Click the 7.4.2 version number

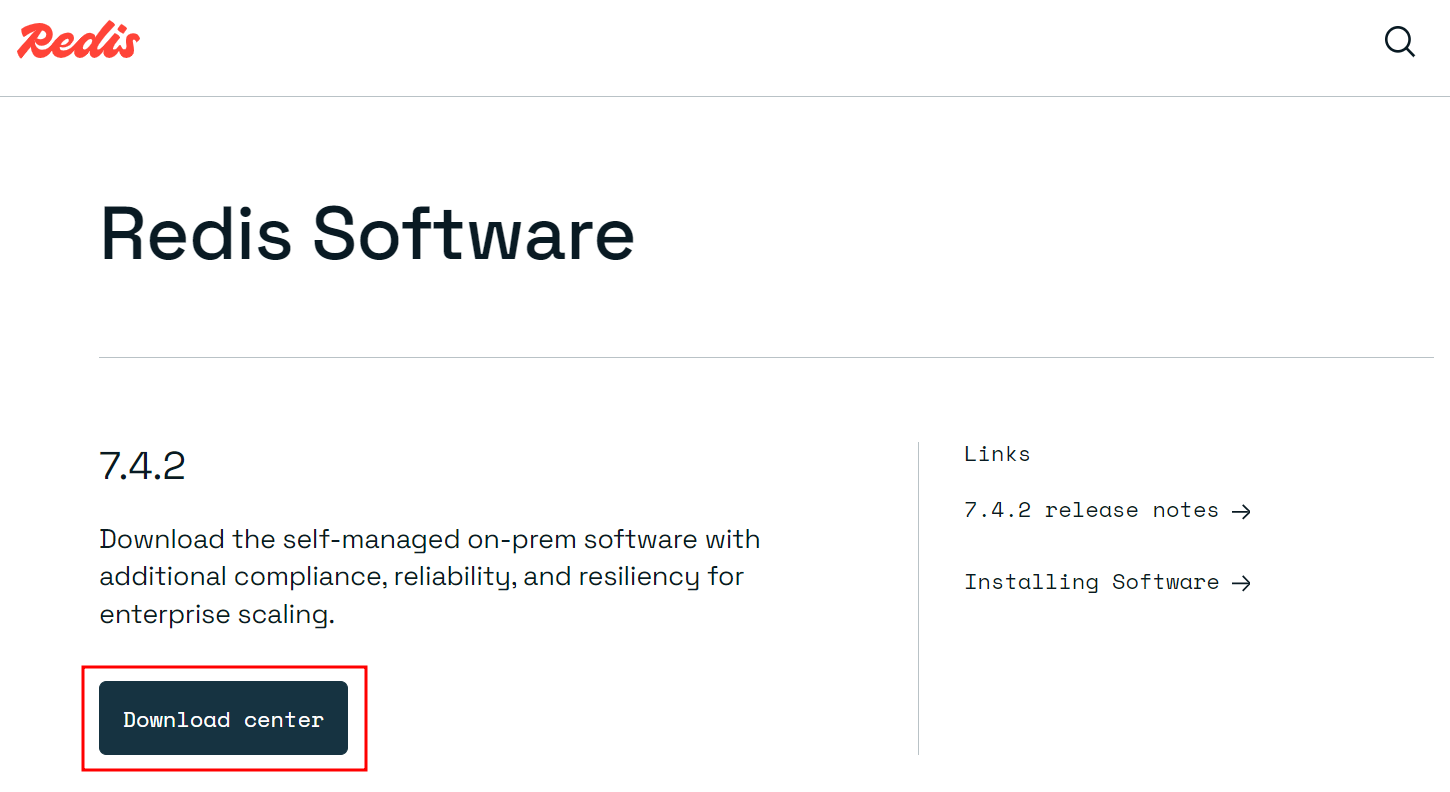[x=142, y=466]
